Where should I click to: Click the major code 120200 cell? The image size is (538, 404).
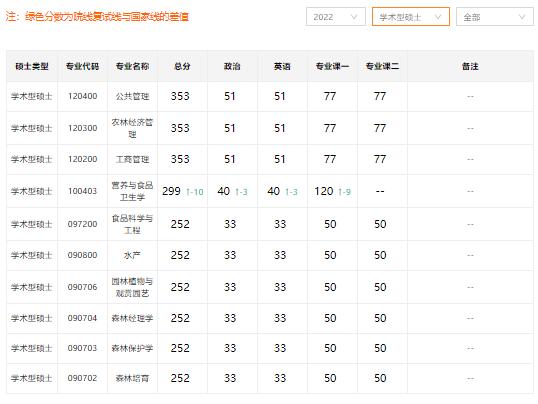click(82, 159)
